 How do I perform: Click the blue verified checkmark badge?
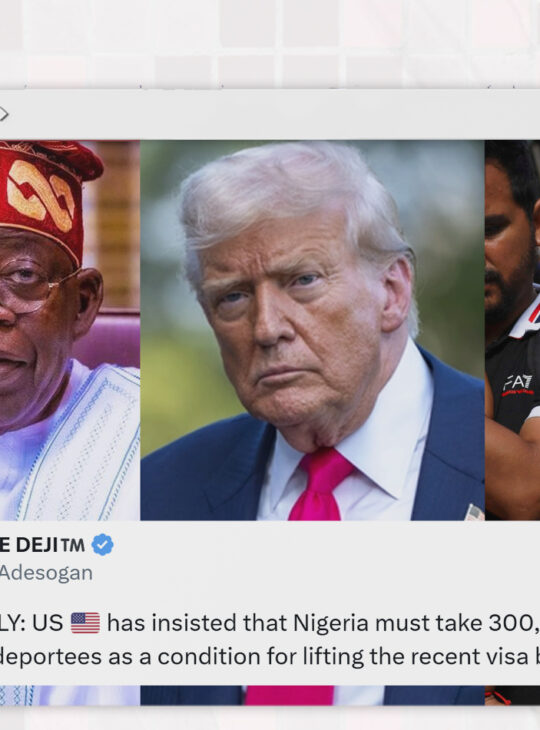click(102, 545)
